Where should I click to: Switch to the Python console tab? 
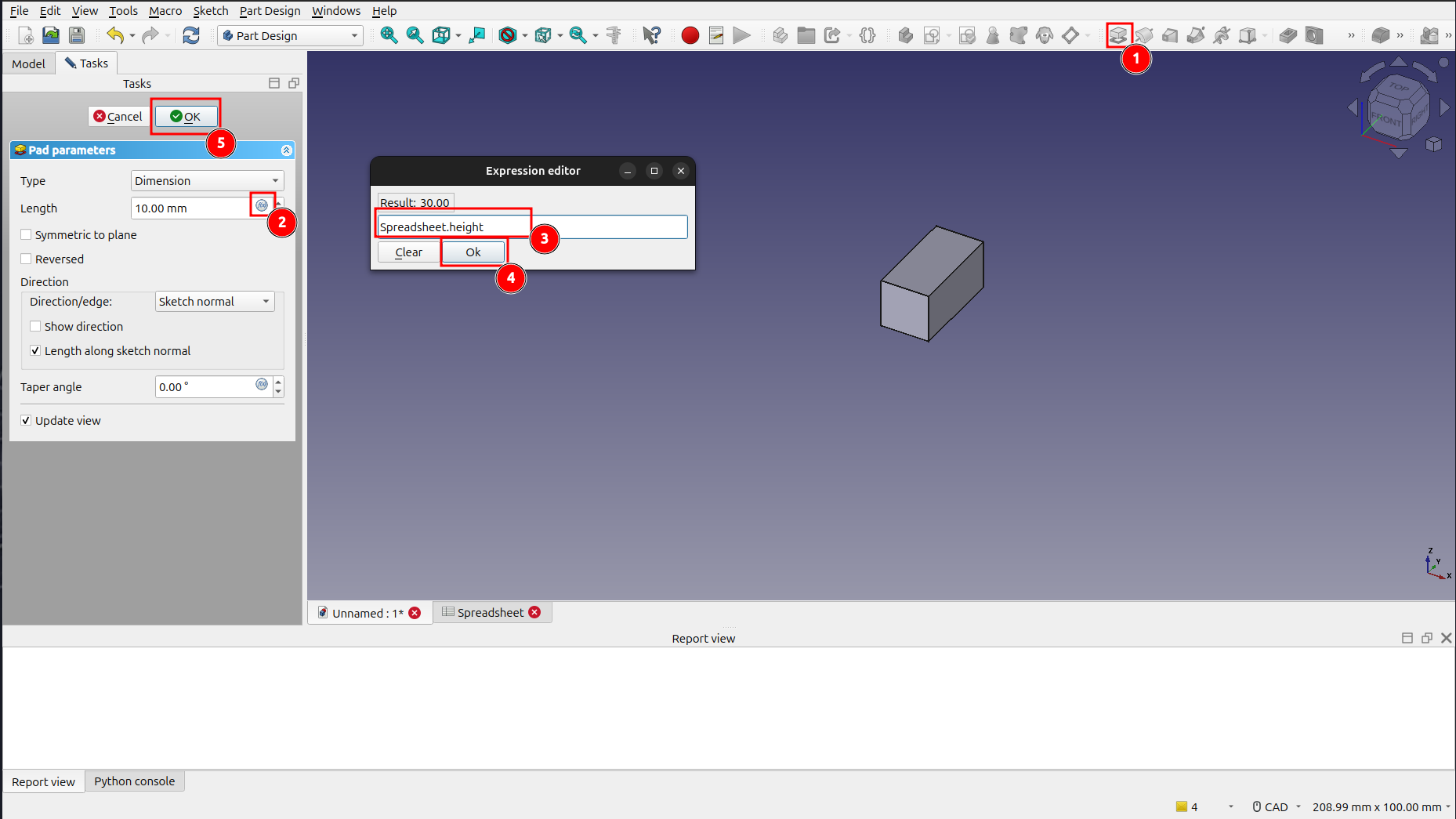(x=135, y=781)
